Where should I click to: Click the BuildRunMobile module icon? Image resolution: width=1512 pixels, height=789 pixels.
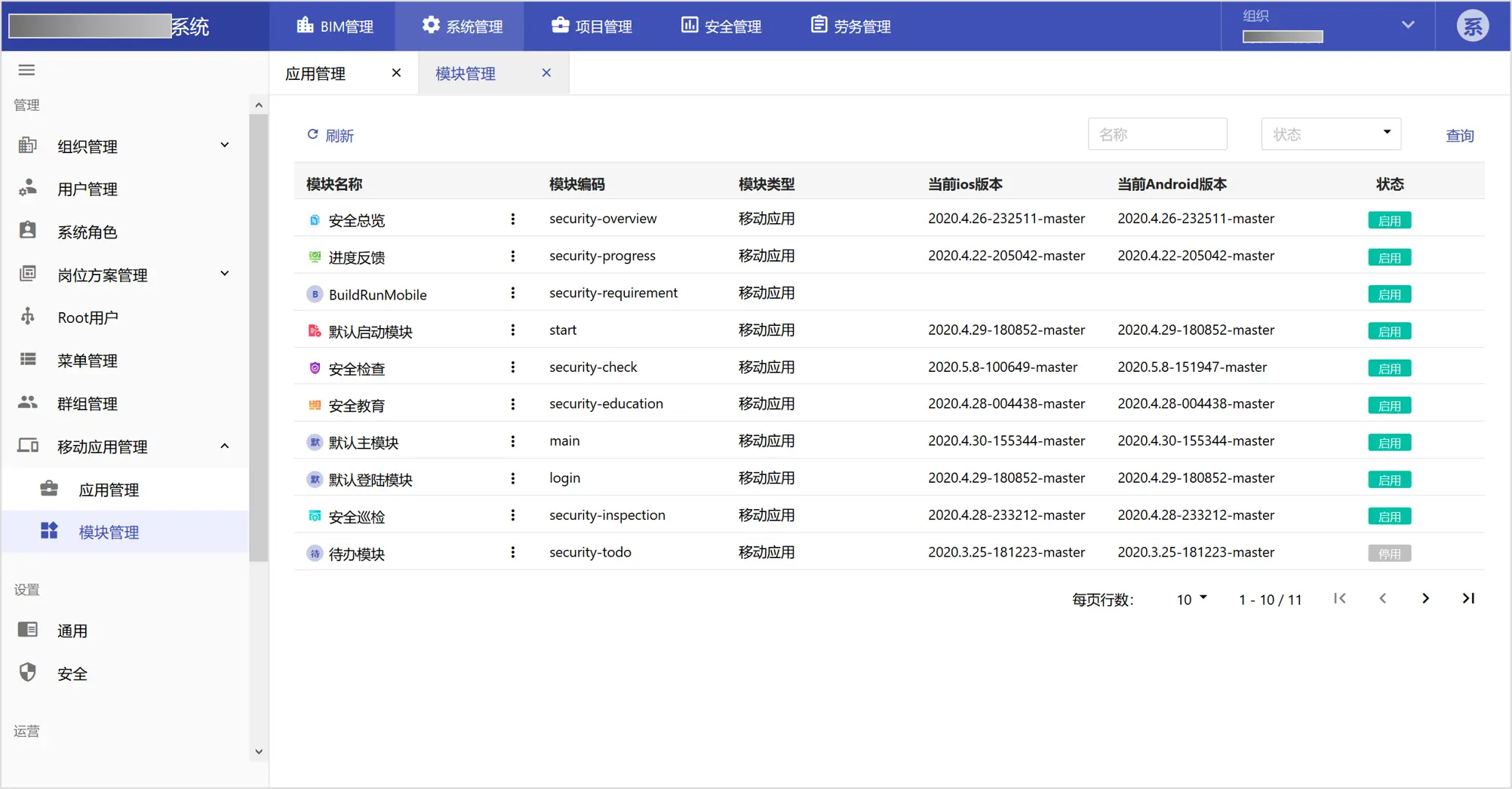315,294
